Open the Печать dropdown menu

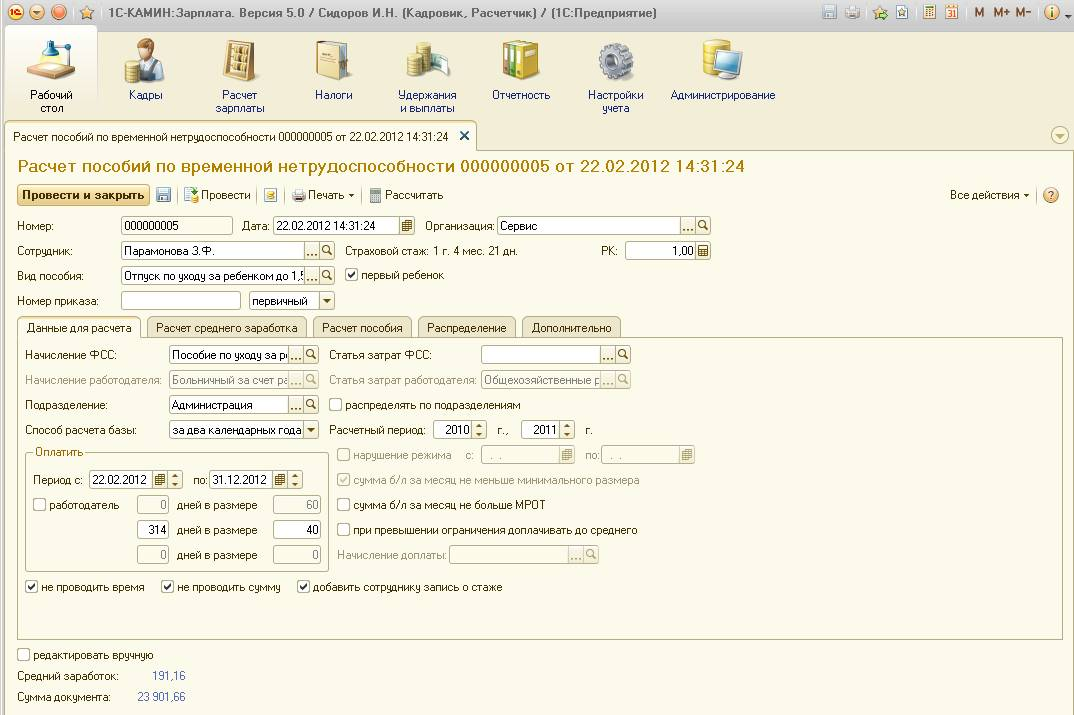[x=323, y=195]
